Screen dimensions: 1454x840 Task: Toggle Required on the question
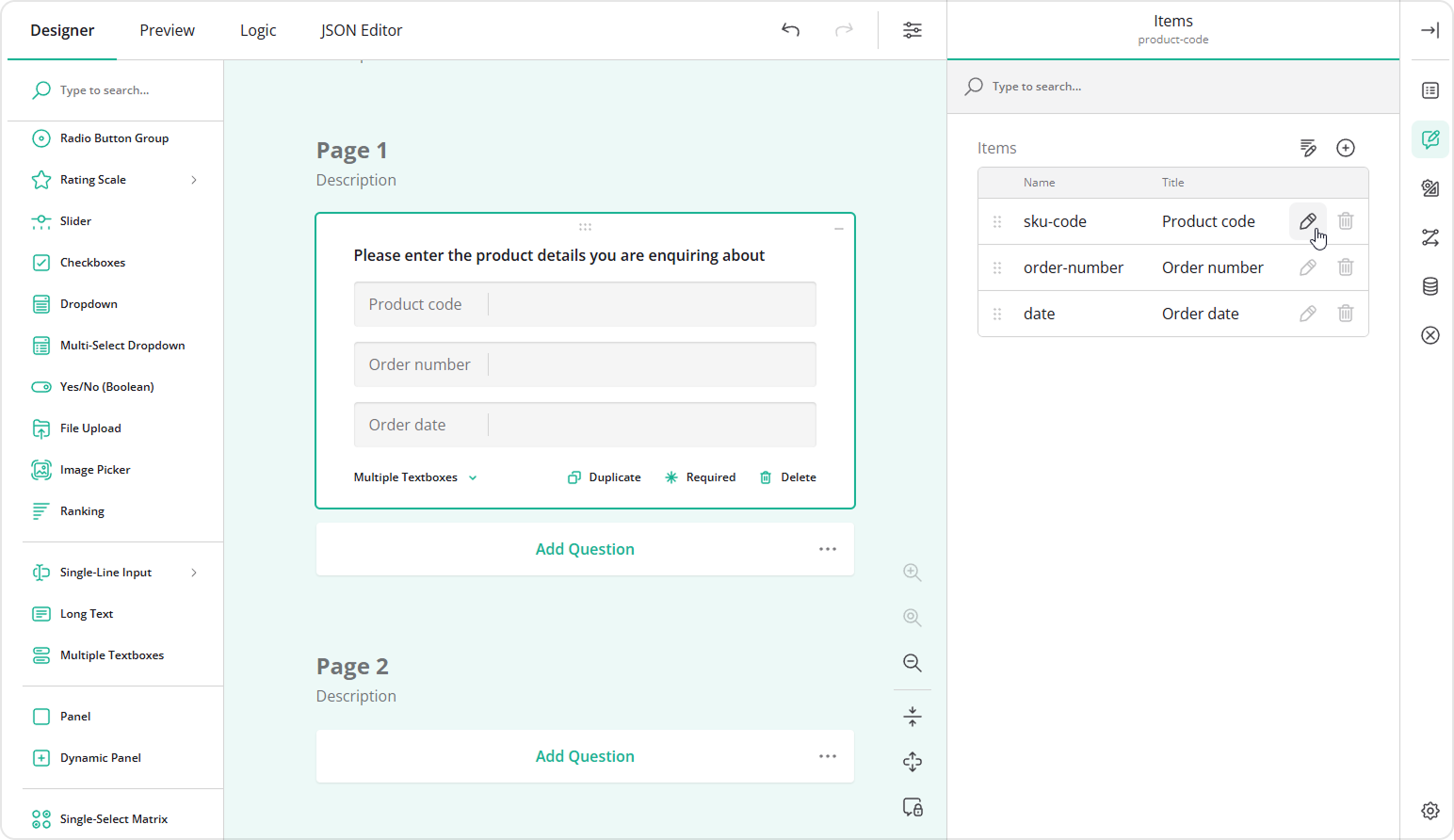[x=700, y=477]
